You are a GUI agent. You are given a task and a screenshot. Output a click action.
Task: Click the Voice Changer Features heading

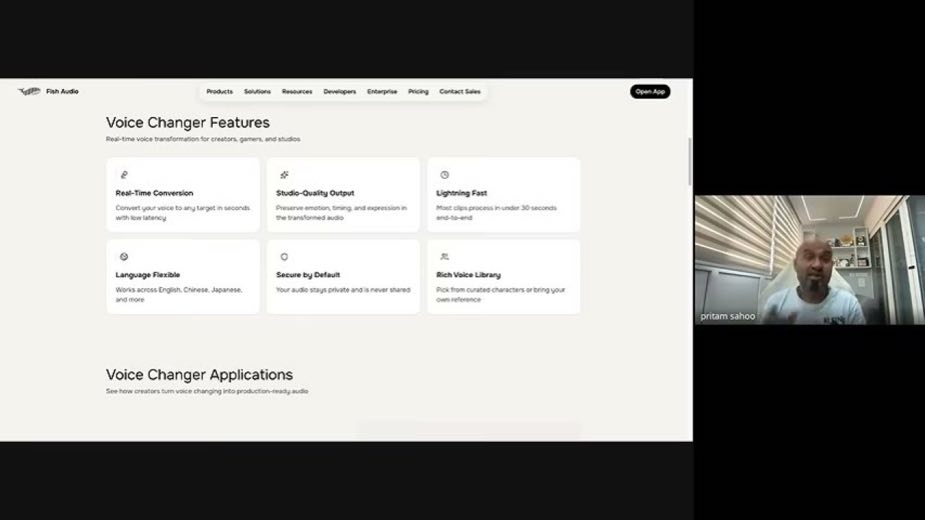click(x=188, y=122)
